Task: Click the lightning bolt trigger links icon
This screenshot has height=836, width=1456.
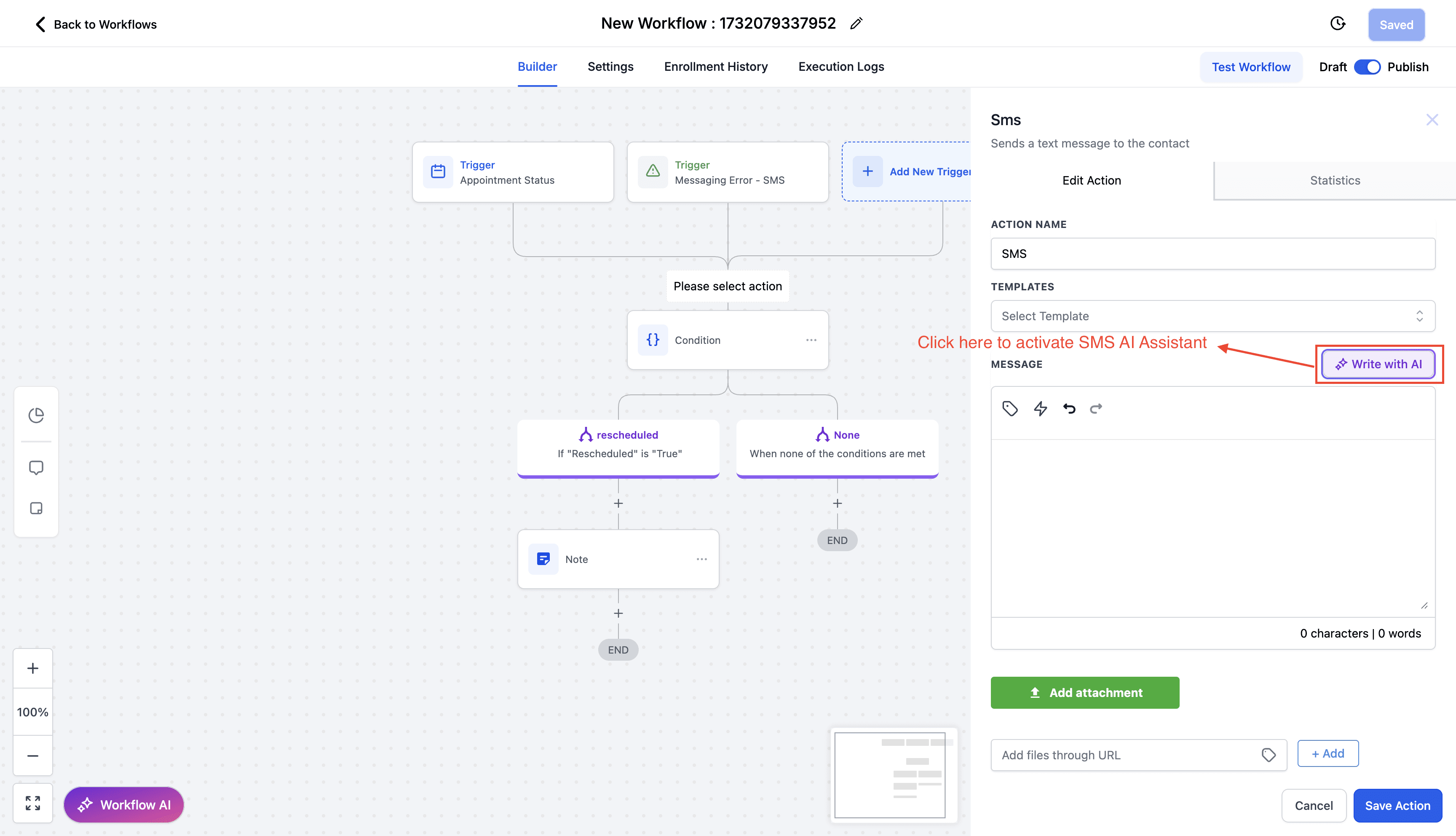Action: tap(1040, 408)
